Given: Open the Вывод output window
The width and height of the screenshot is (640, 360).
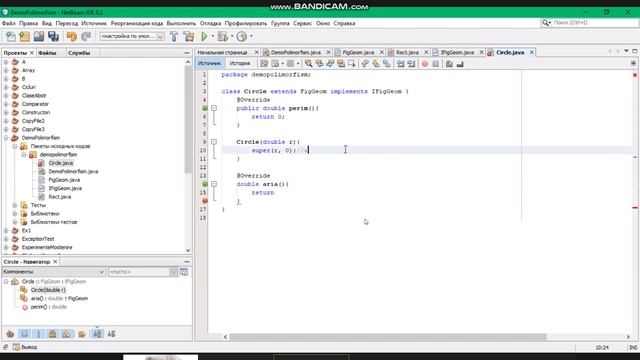Looking at the screenshot, I should [25, 347].
